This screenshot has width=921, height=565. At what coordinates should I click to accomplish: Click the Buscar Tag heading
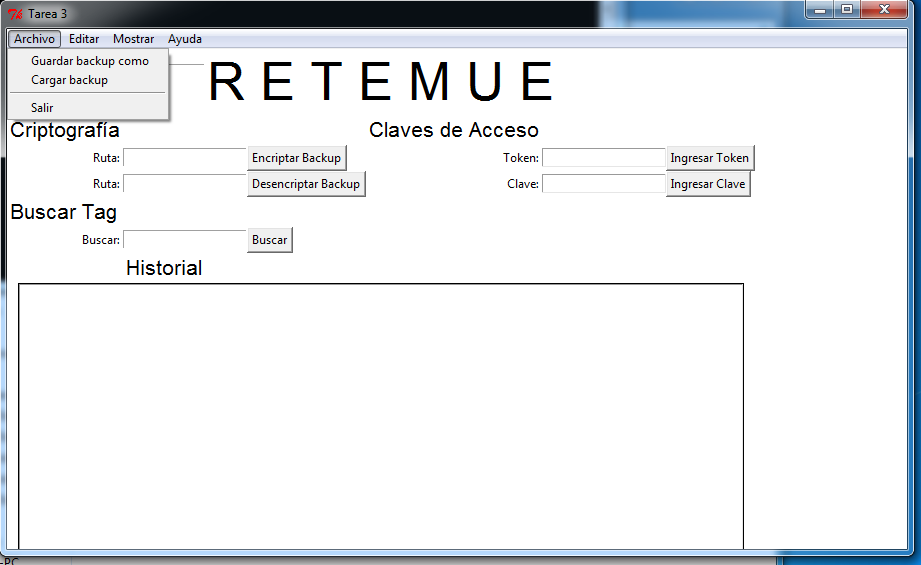coord(63,212)
